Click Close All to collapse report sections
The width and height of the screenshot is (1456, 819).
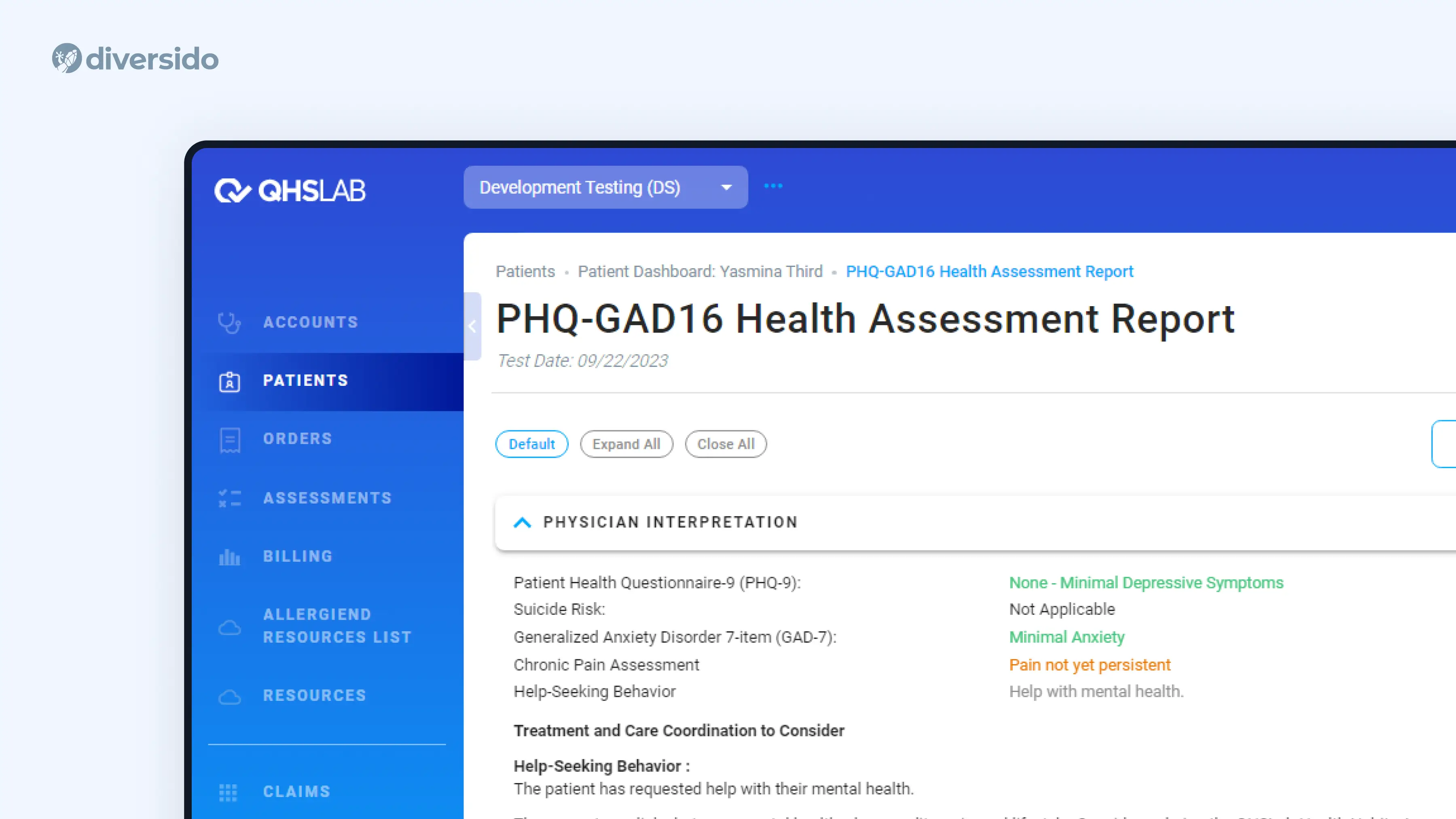point(726,444)
